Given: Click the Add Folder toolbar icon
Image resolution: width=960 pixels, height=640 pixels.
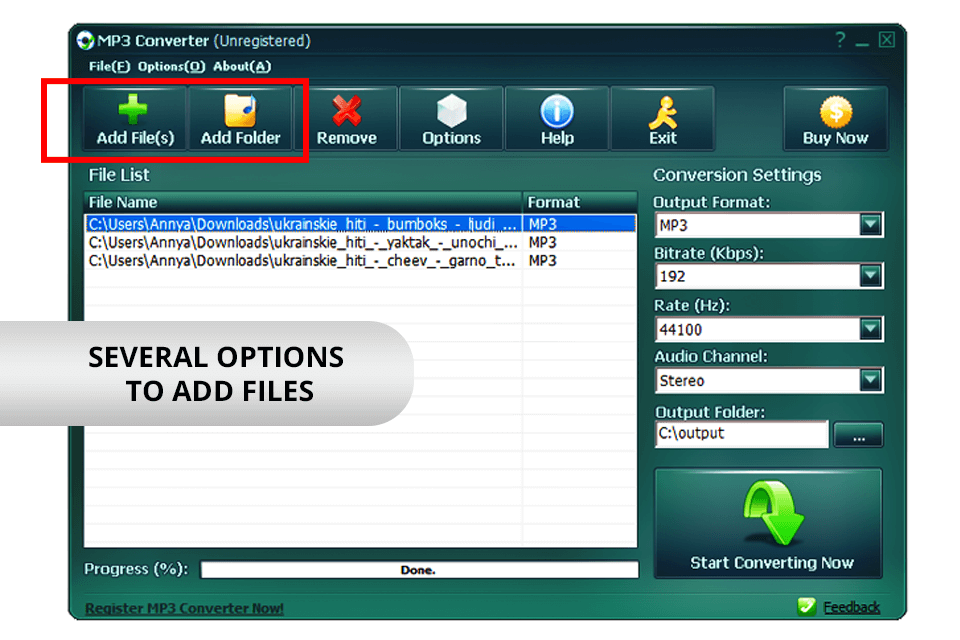Looking at the screenshot, I should pos(240,110).
